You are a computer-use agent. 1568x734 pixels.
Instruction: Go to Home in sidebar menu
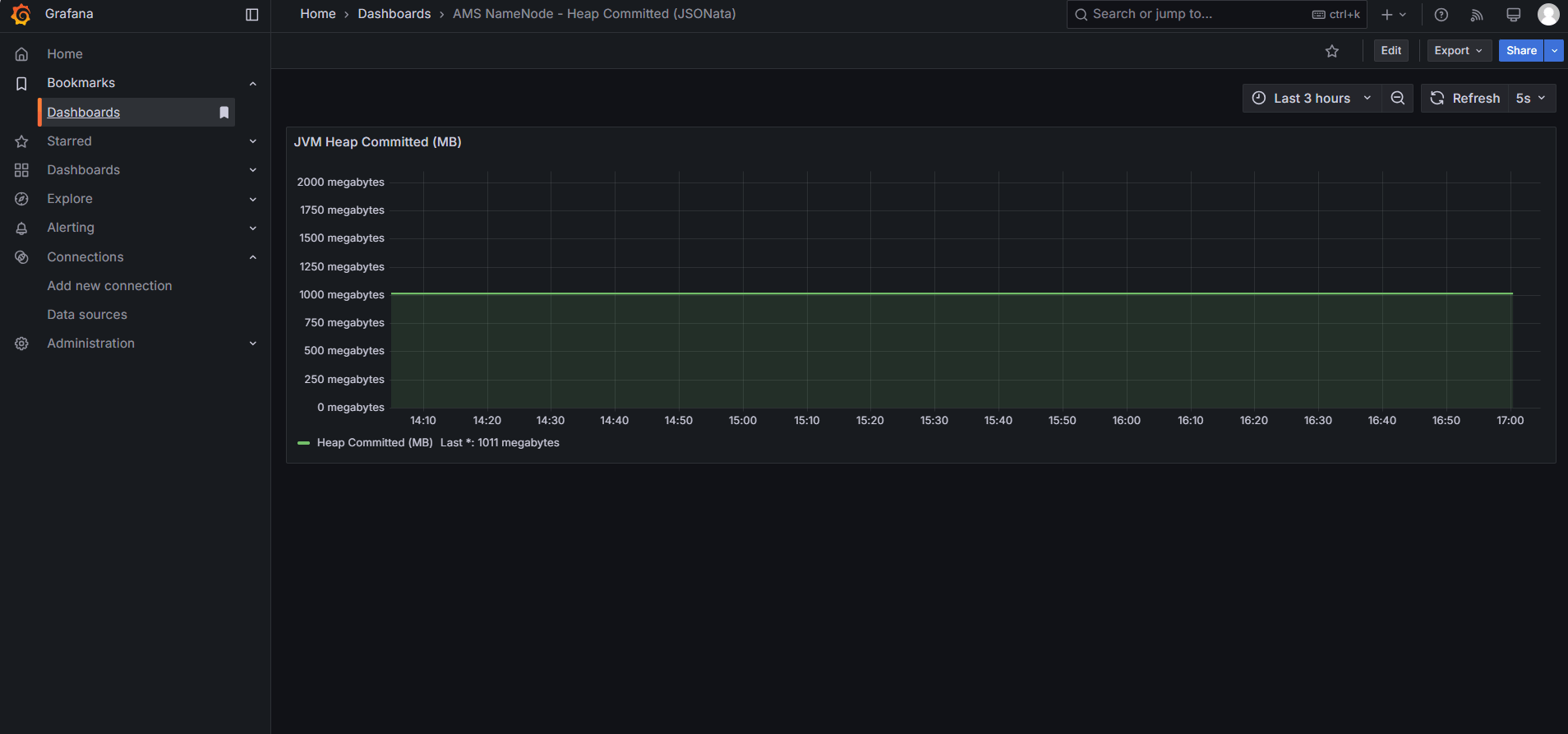pos(65,54)
